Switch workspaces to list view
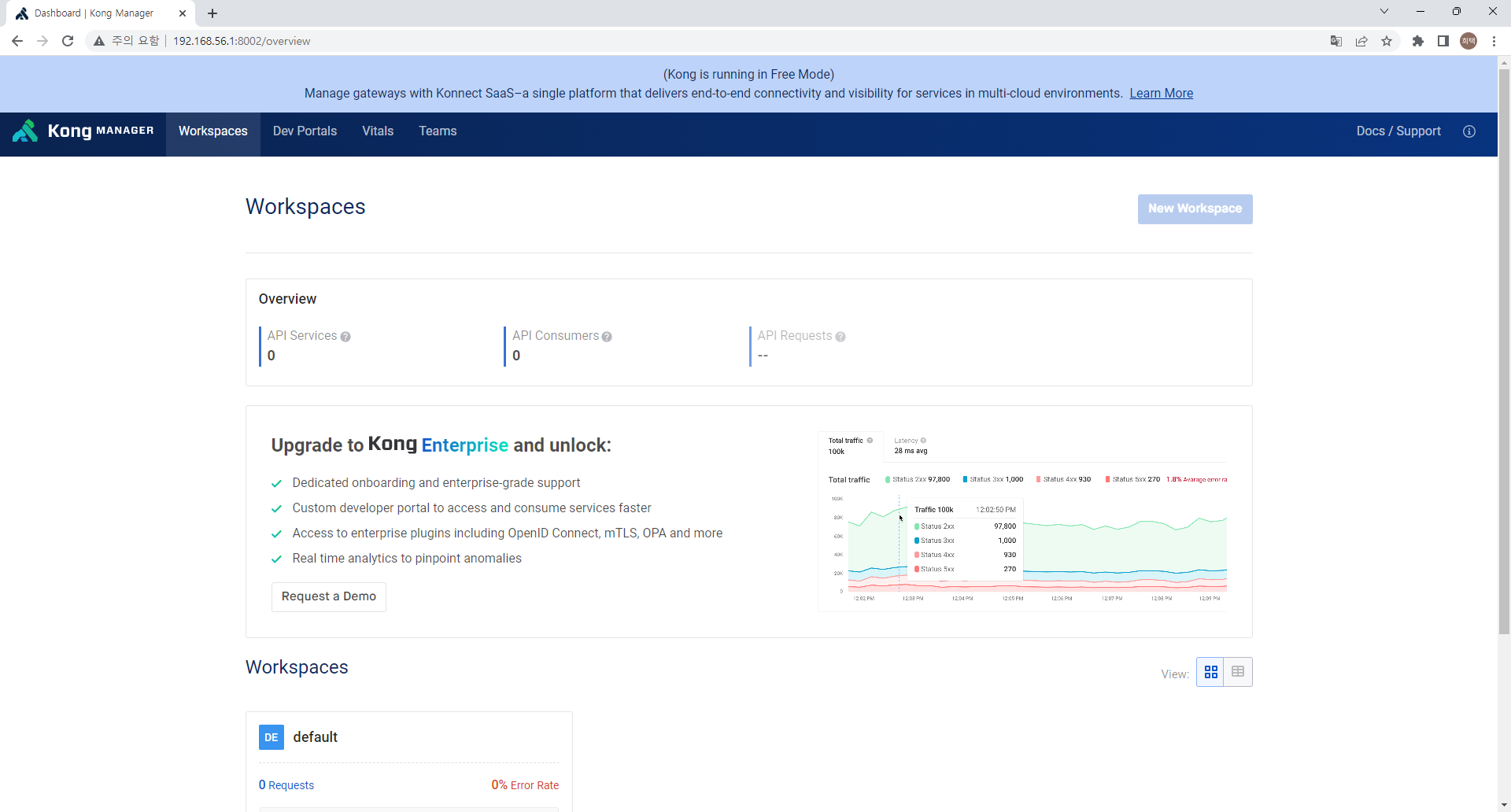 (x=1238, y=672)
